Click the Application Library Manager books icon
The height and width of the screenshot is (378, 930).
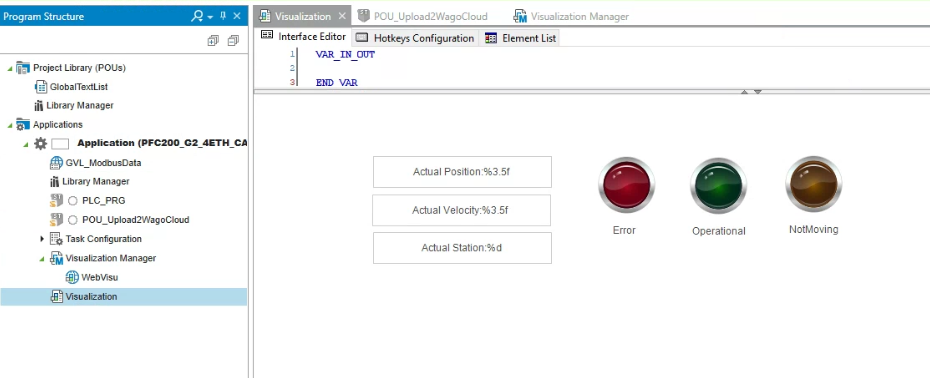(55, 182)
